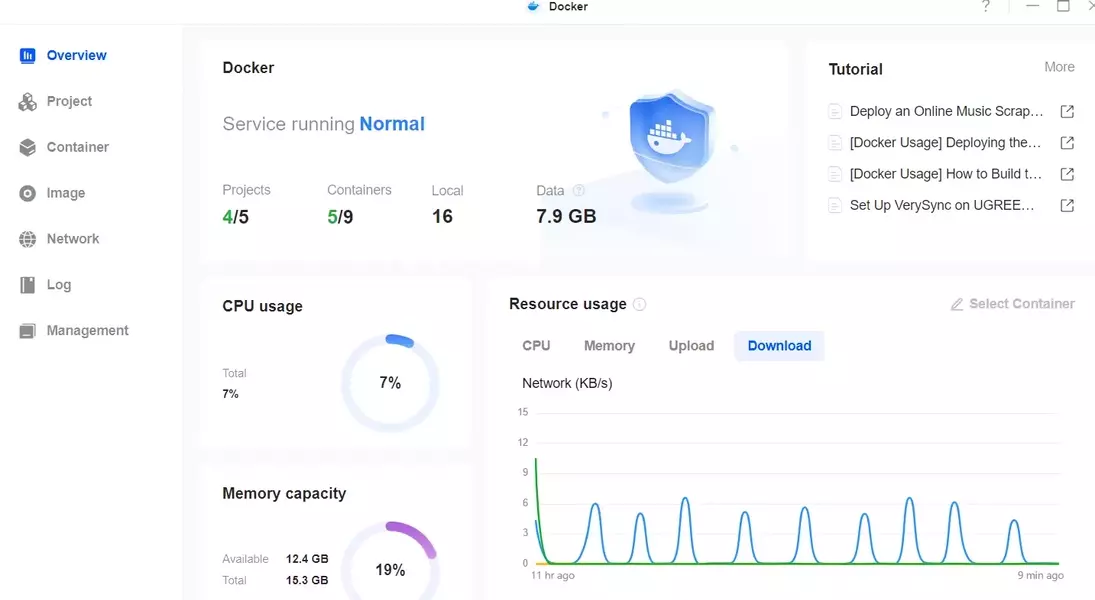
Task: Click document icon beside Deploy an Online Music
Action: (x=835, y=112)
